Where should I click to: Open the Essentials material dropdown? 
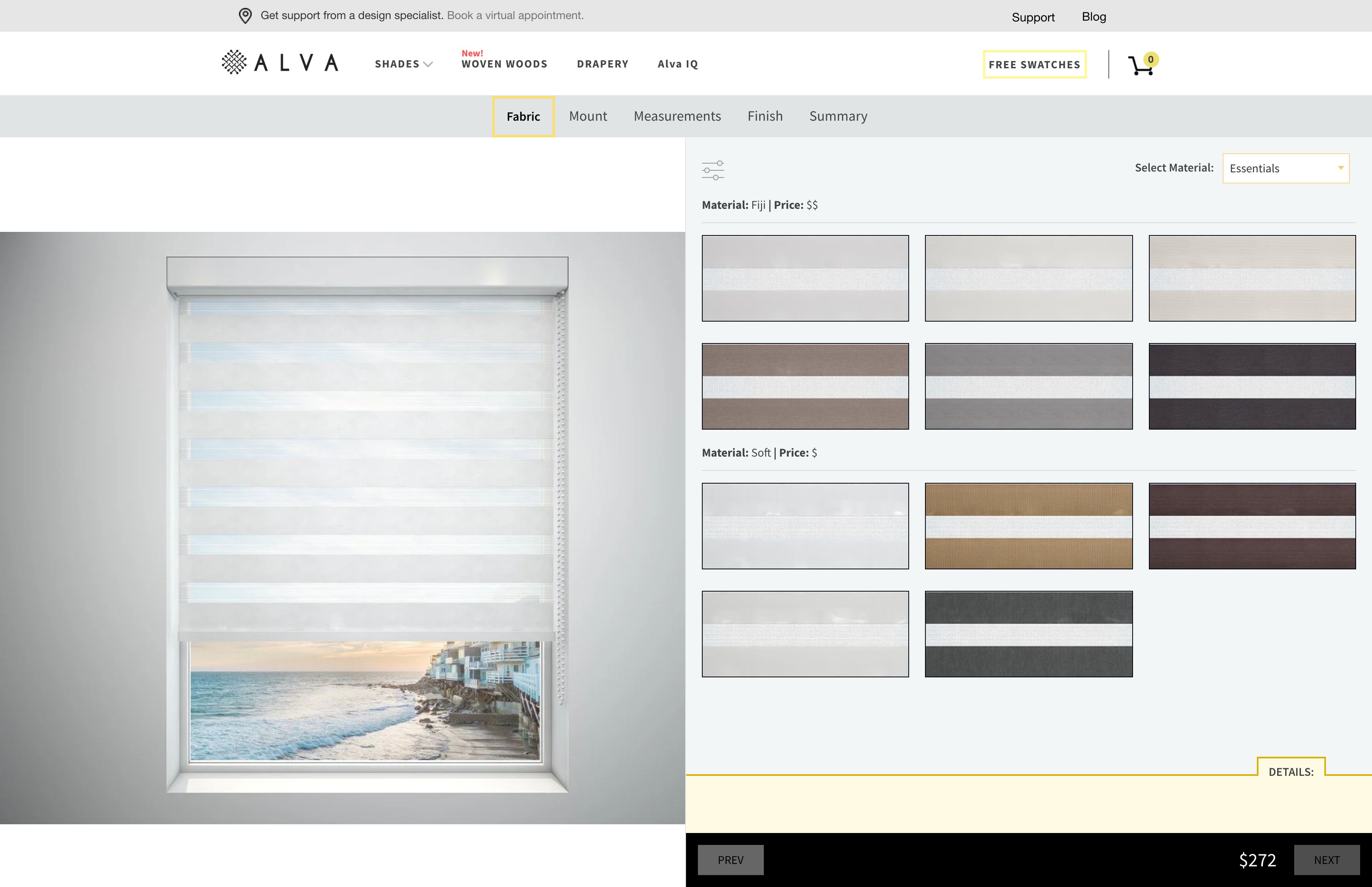[x=1285, y=168]
